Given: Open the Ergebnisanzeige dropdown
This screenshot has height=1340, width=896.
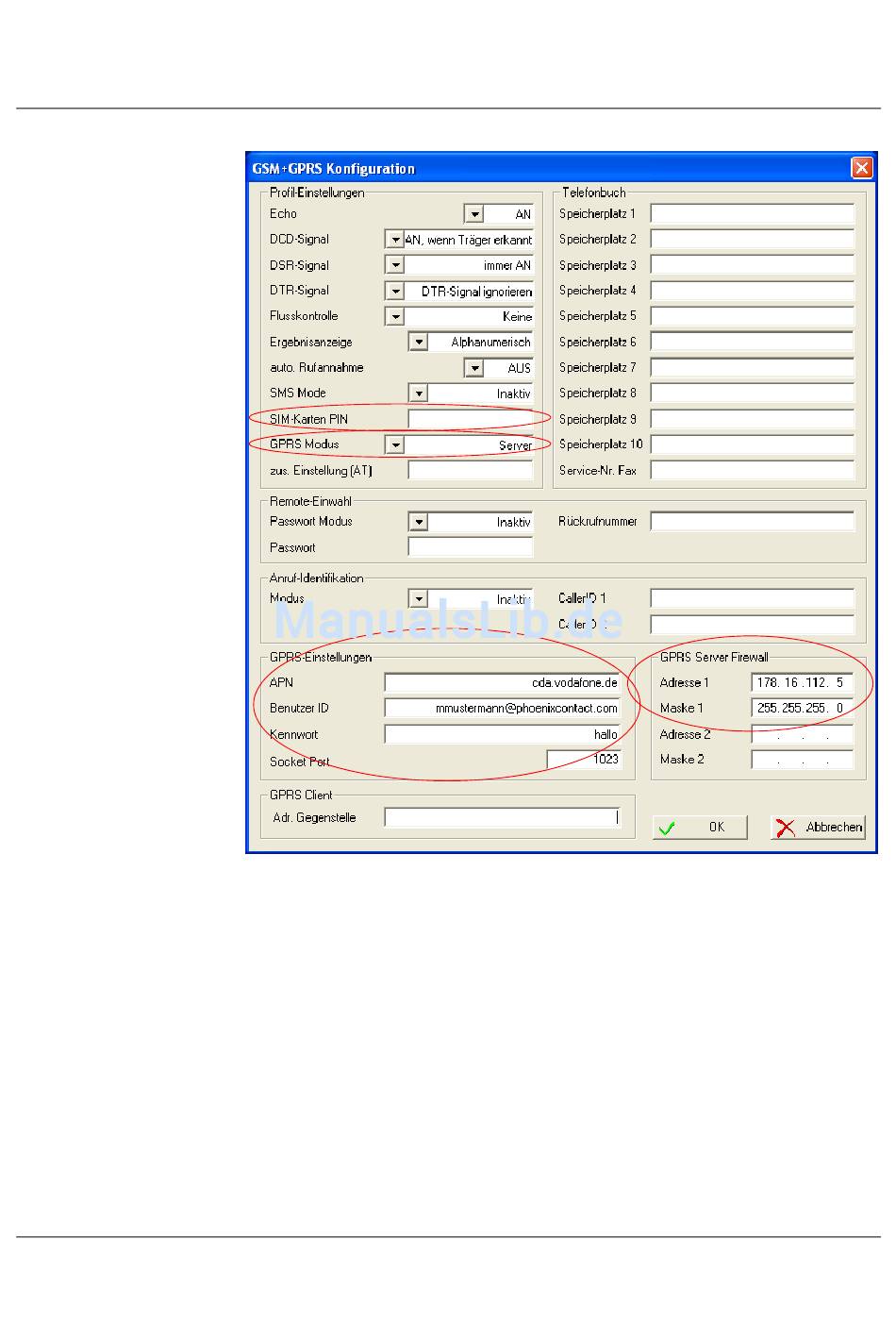Looking at the screenshot, I should 418,343.
